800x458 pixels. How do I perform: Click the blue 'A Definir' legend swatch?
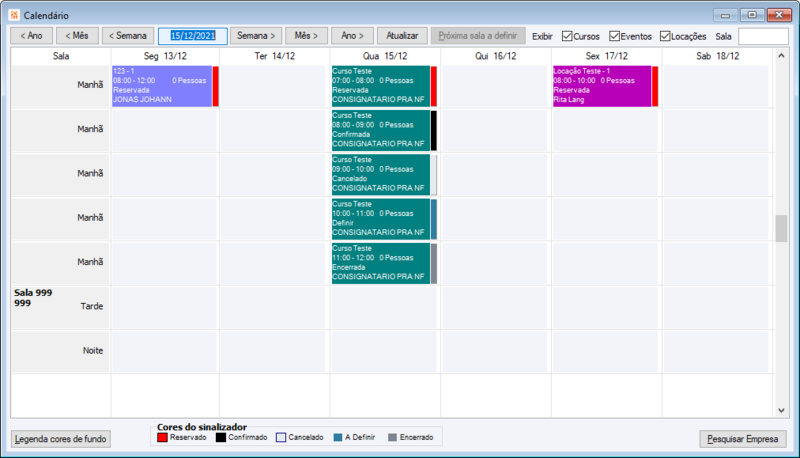[338, 438]
